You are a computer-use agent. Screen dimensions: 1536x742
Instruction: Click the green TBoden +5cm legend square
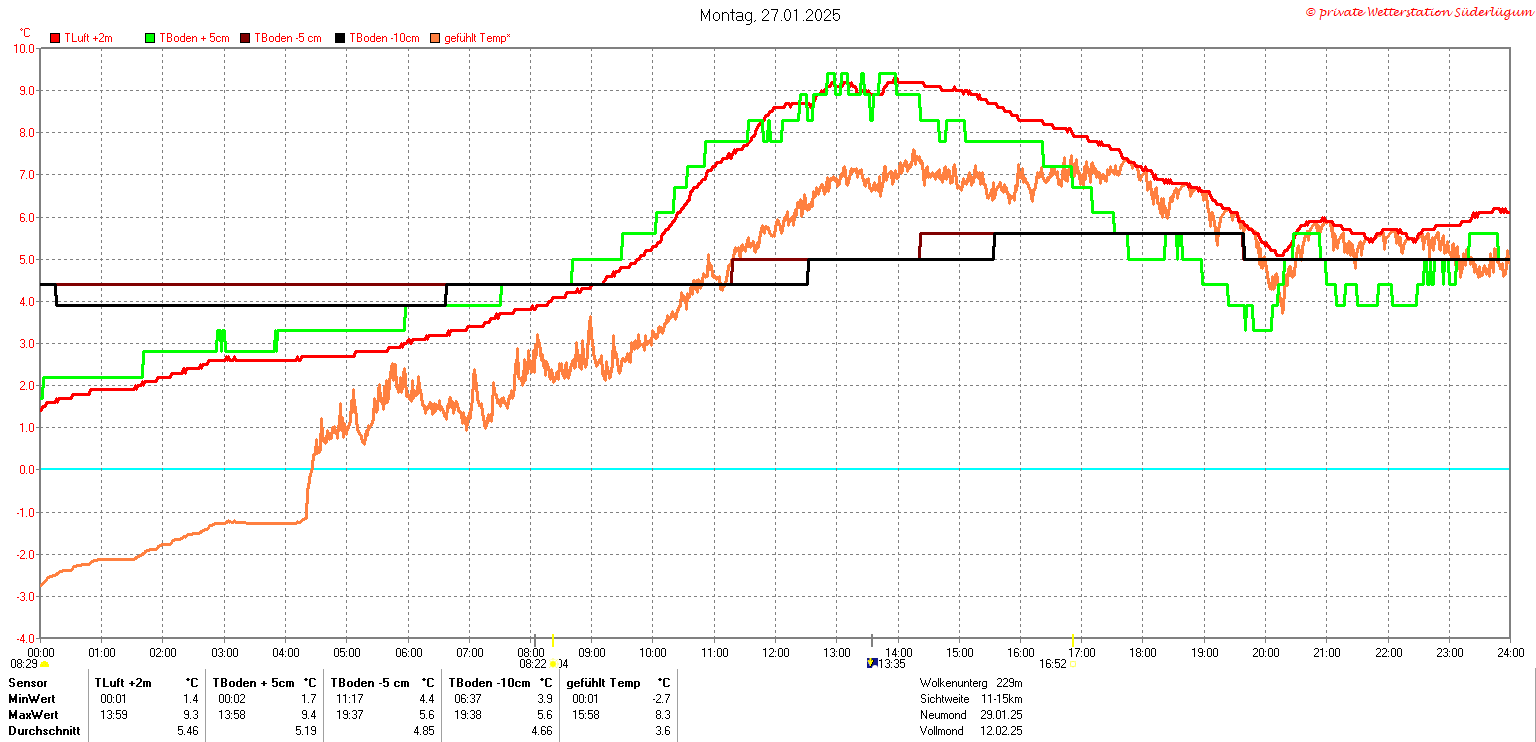(151, 38)
